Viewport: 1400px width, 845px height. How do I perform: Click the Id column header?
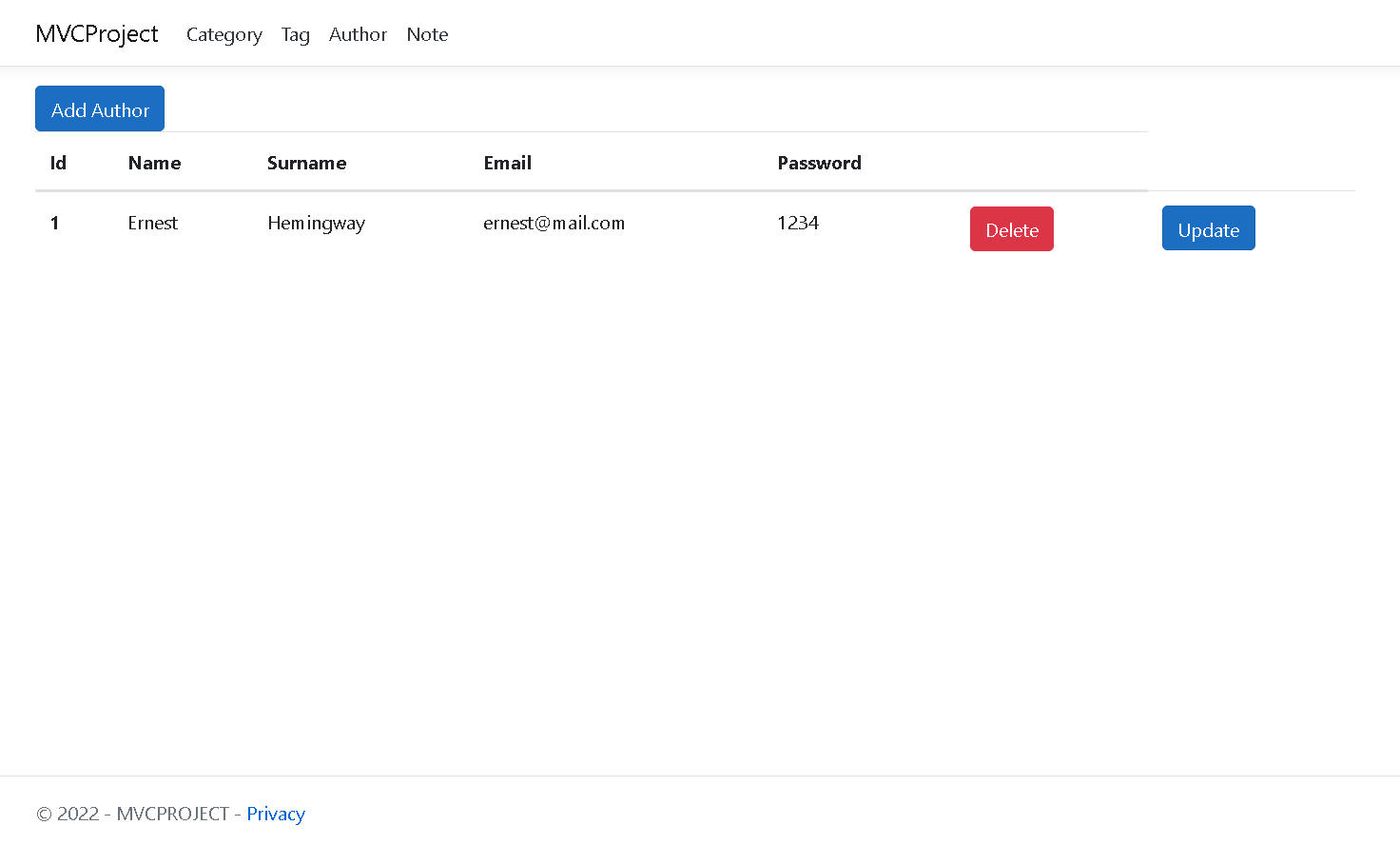pyautogui.click(x=57, y=163)
